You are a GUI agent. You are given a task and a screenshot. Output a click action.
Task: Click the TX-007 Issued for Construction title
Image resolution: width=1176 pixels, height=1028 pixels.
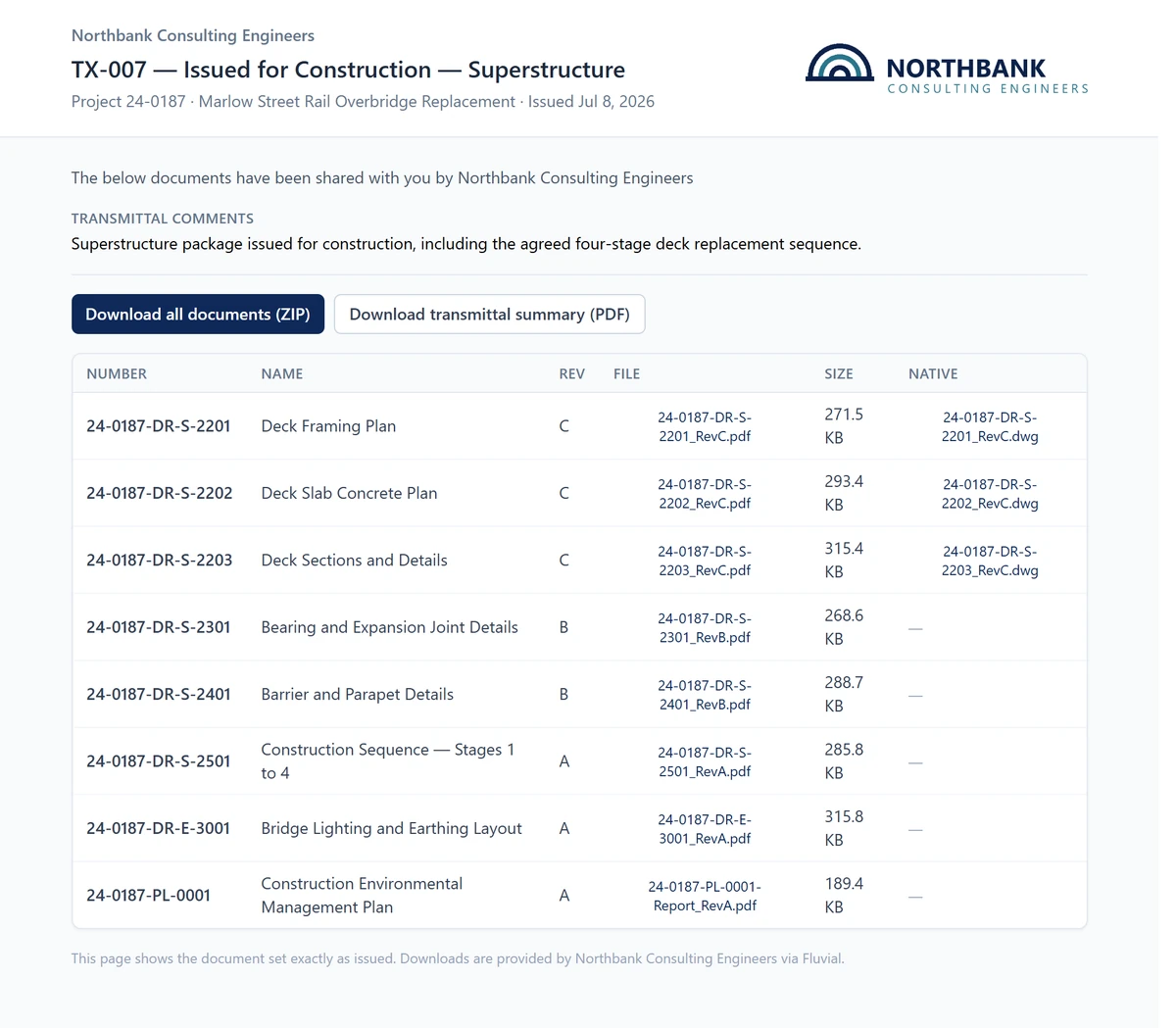[x=348, y=70]
